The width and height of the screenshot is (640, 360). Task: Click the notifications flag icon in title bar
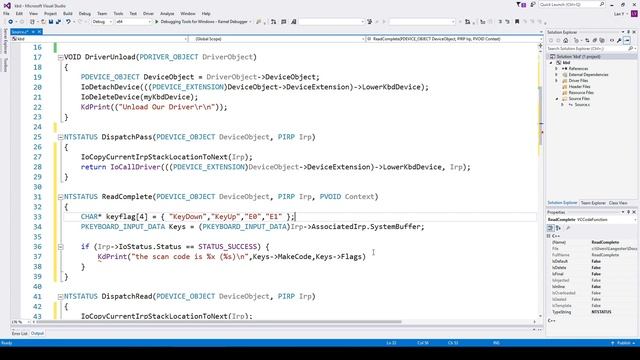tap(520, 4)
